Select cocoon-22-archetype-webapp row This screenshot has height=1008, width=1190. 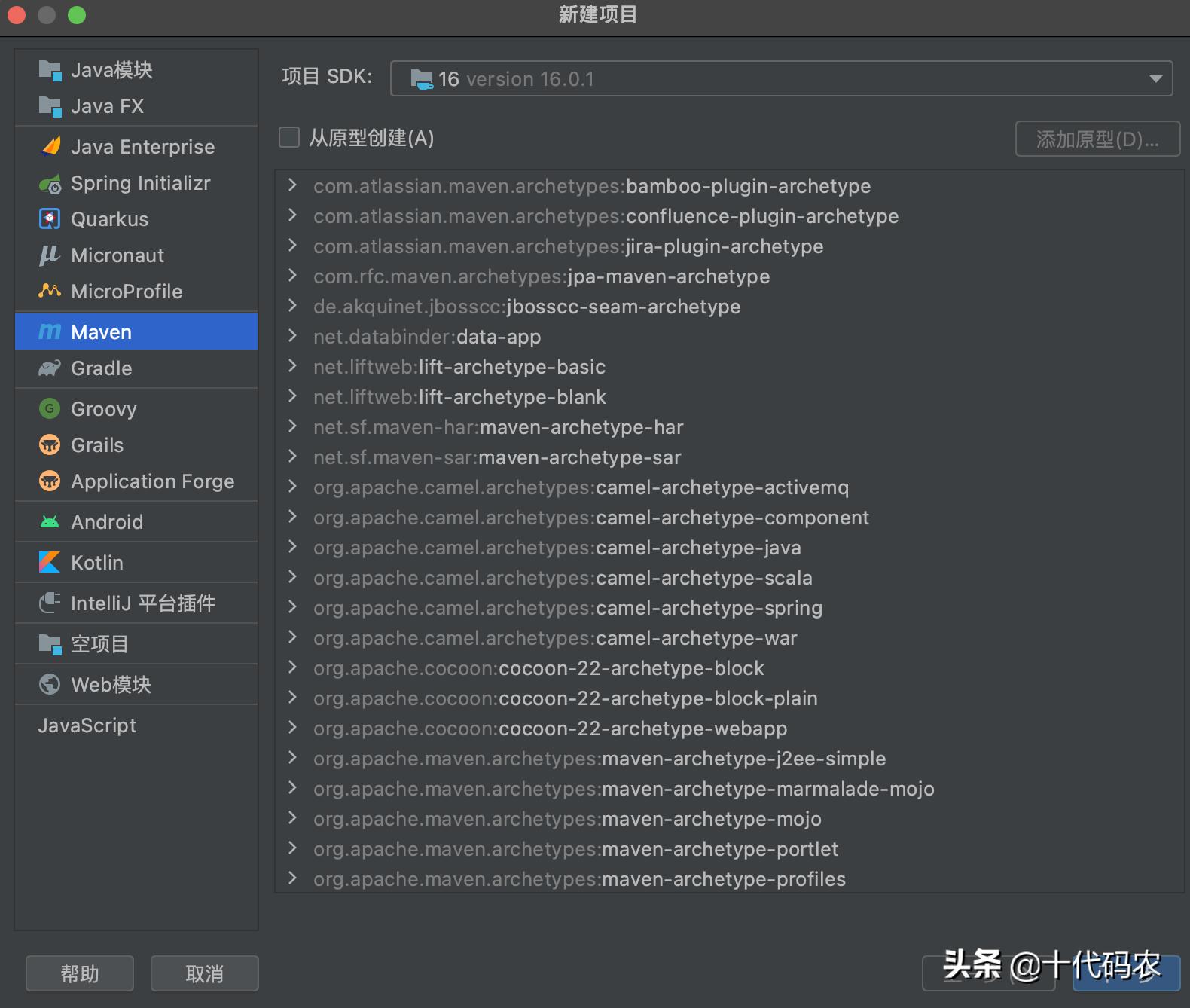(729, 729)
